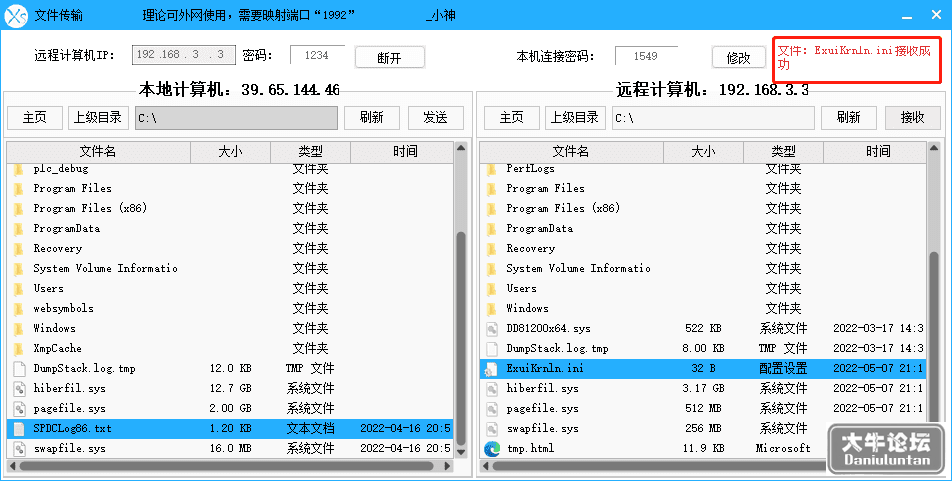952x481 pixels.
Task: Click the 3.17 GB size cell
Action: (x=703, y=389)
